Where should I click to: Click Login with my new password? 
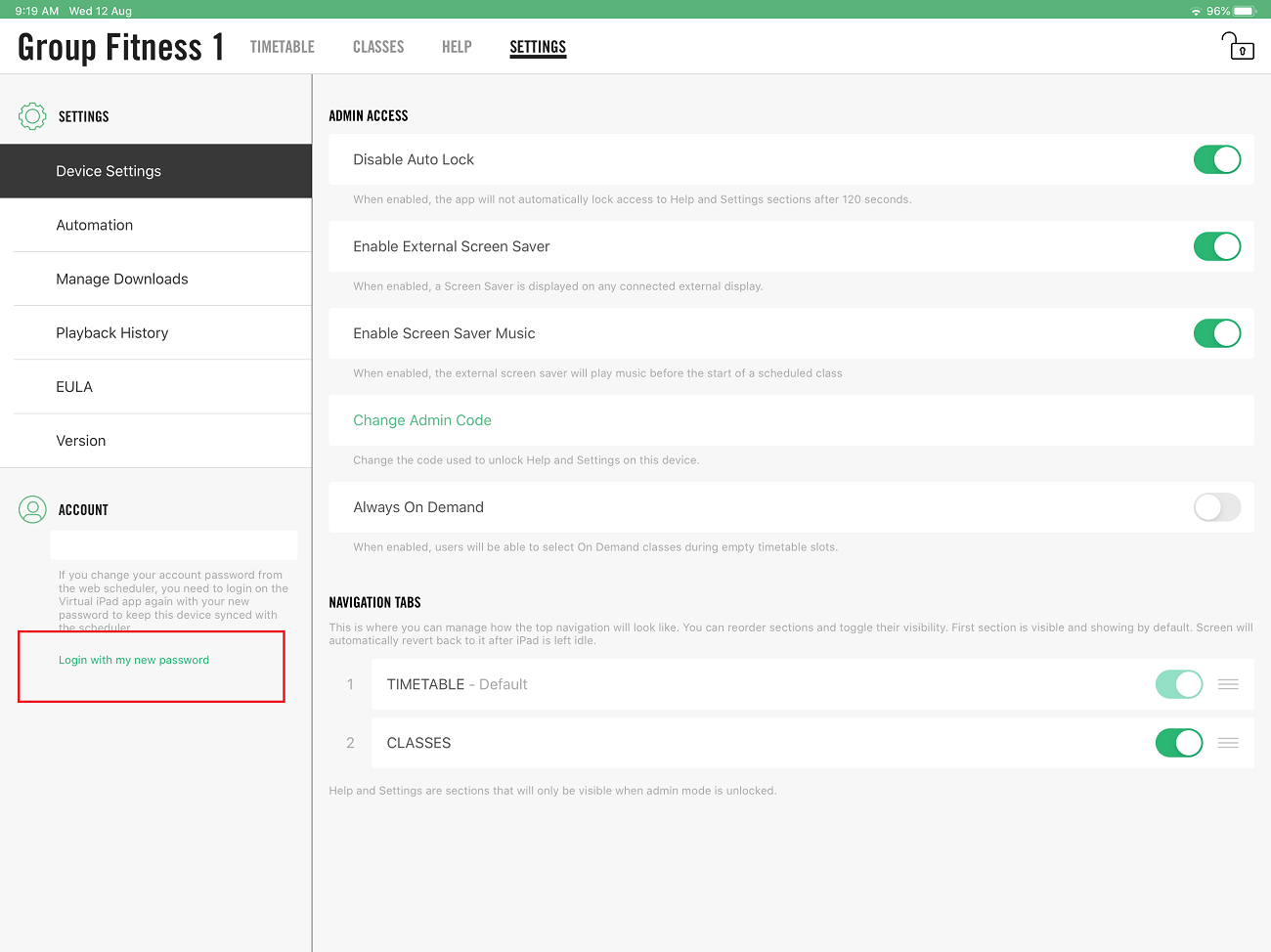pos(134,660)
